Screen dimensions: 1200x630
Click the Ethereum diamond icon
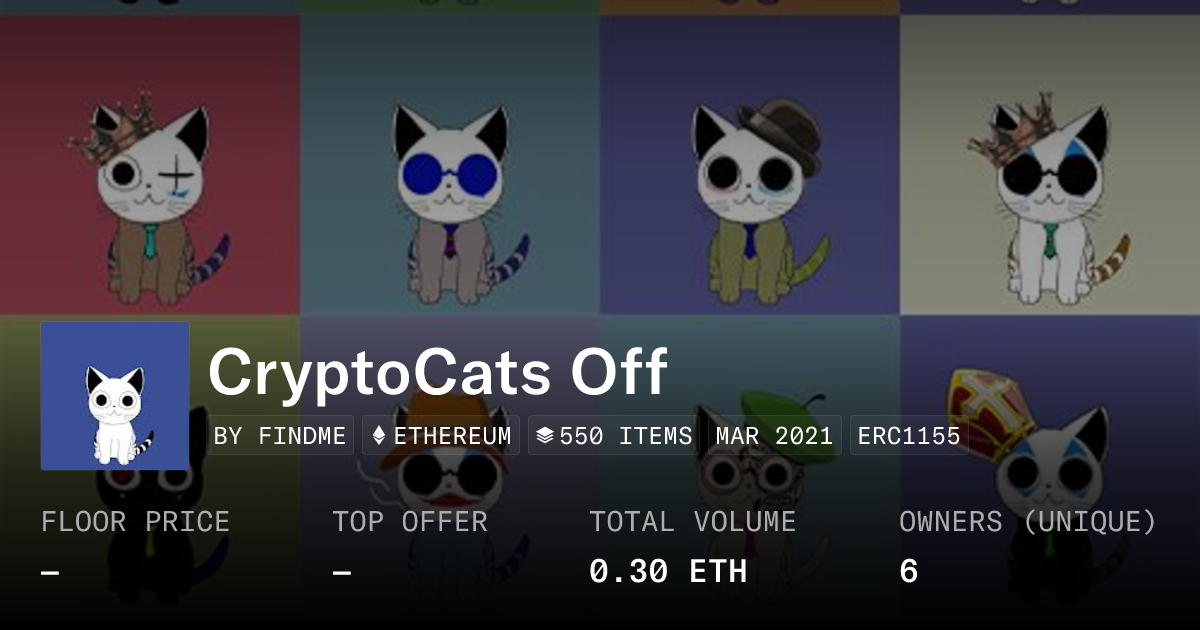coord(379,436)
